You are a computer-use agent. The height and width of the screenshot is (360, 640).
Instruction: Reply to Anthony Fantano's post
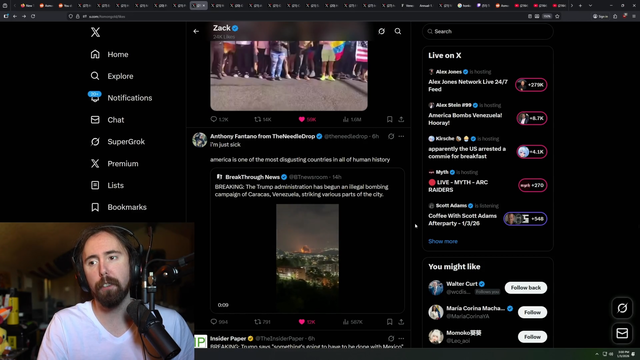[219, 322]
